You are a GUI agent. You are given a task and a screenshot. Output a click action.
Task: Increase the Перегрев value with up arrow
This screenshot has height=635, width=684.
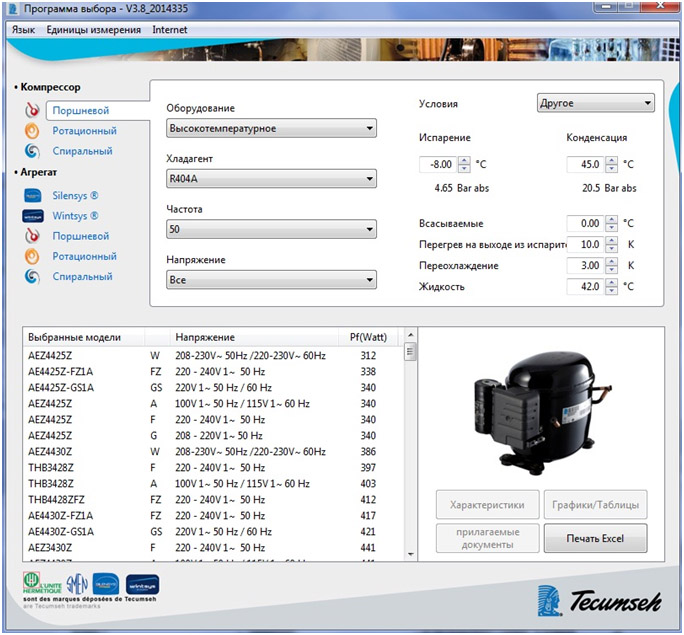(612, 240)
